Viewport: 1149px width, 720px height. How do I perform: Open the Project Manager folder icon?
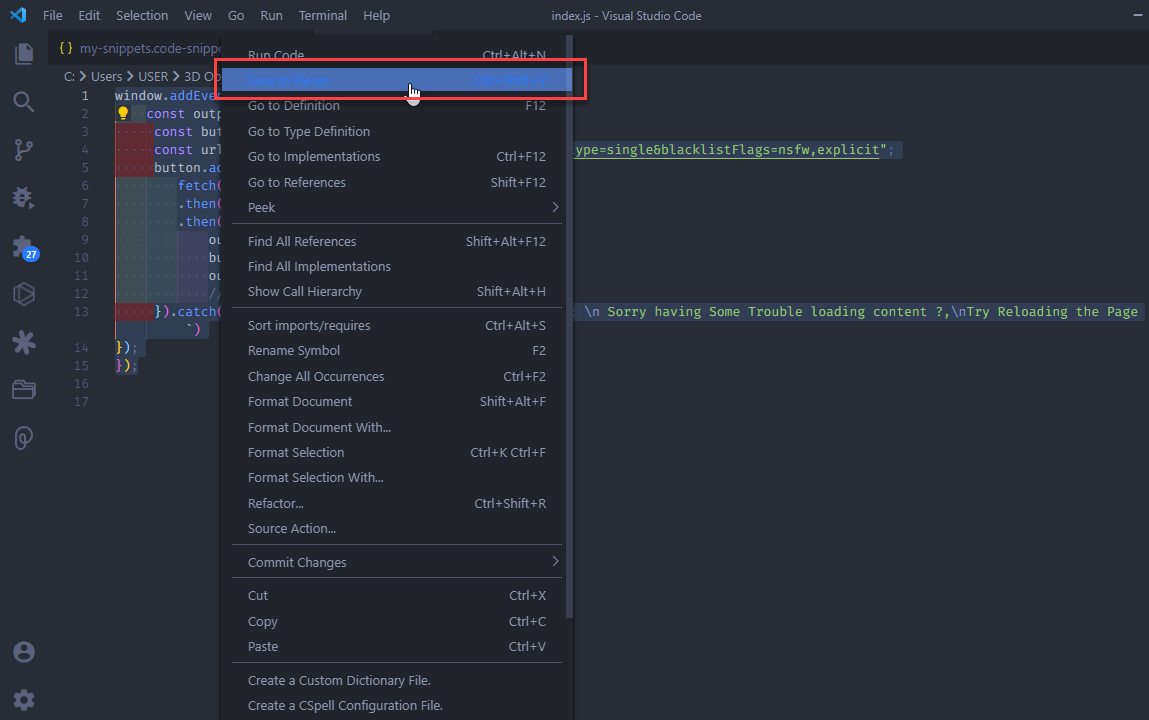click(24, 390)
